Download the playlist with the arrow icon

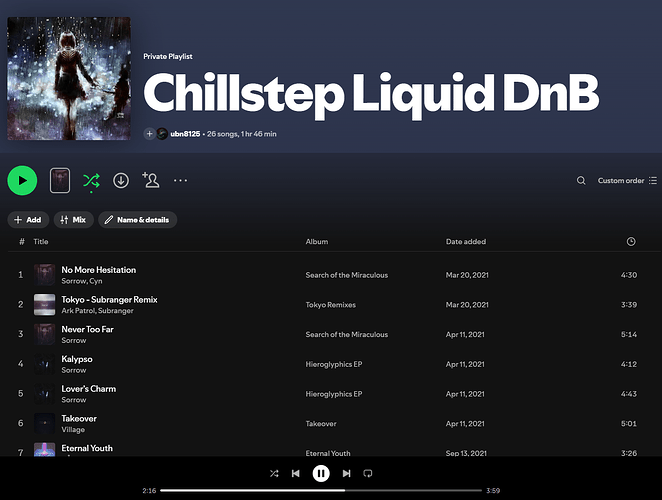pyautogui.click(x=121, y=180)
